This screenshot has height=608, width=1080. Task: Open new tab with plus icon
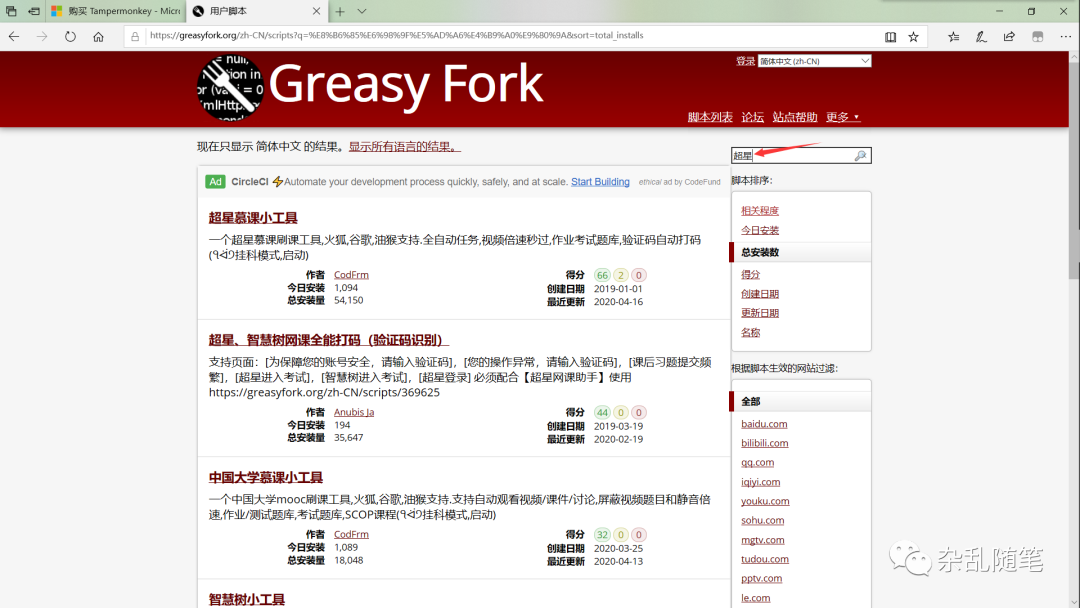click(340, 11)
